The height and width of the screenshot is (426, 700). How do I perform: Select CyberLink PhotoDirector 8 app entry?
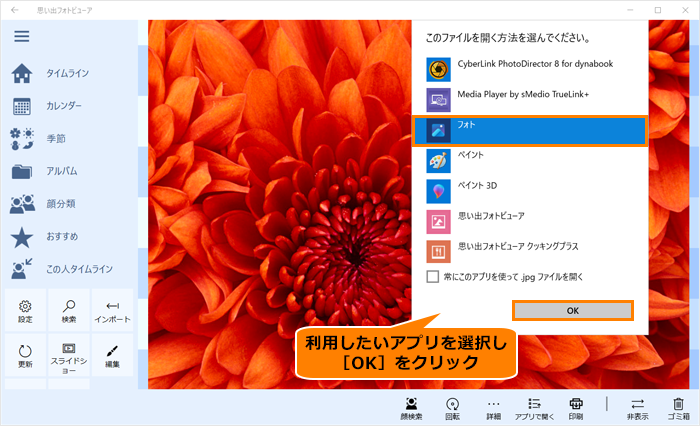coord(530,69)
